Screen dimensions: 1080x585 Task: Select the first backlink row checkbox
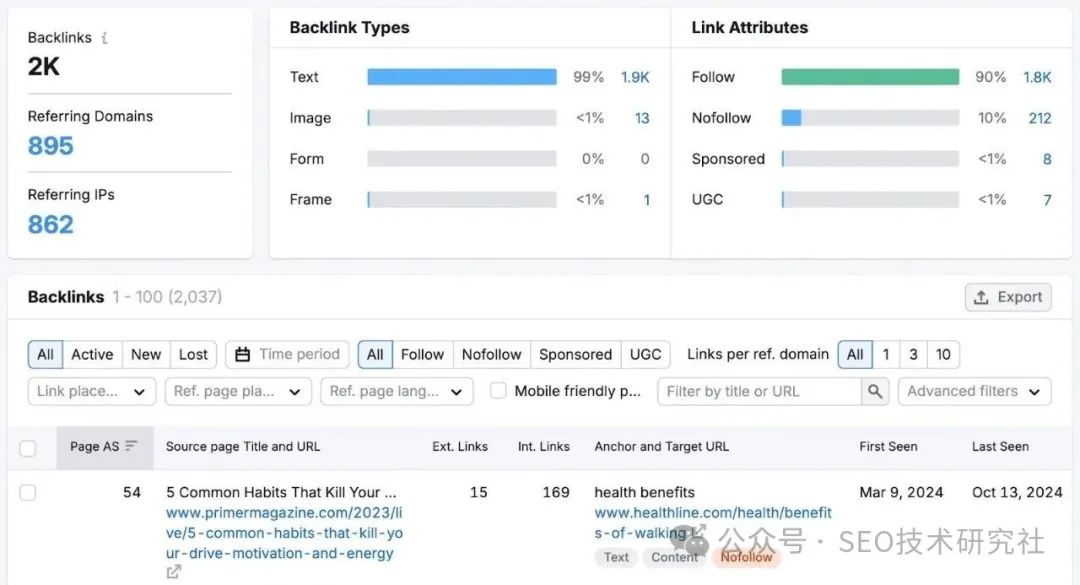click(x=28, y=493)
